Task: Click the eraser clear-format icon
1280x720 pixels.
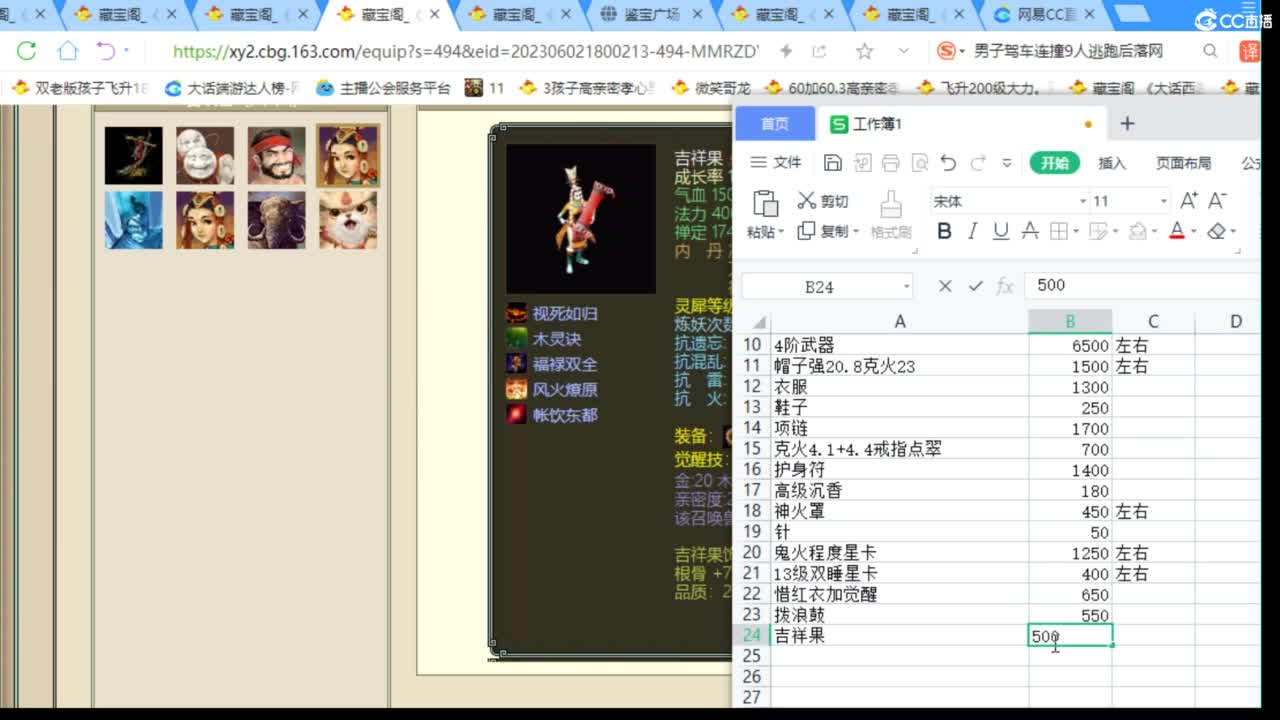Action: click(x=1216, y=231)
